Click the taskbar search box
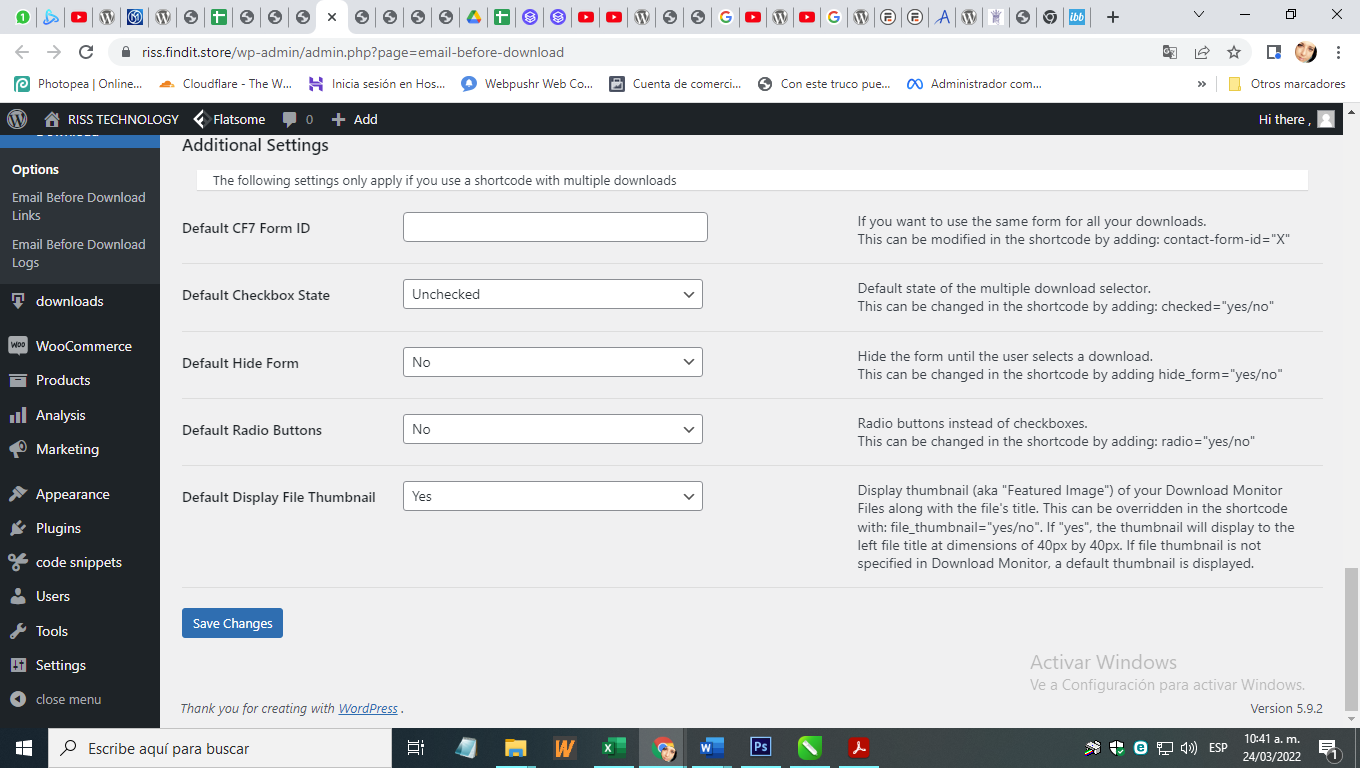1360x768 pixels. [x=220, y=748]
